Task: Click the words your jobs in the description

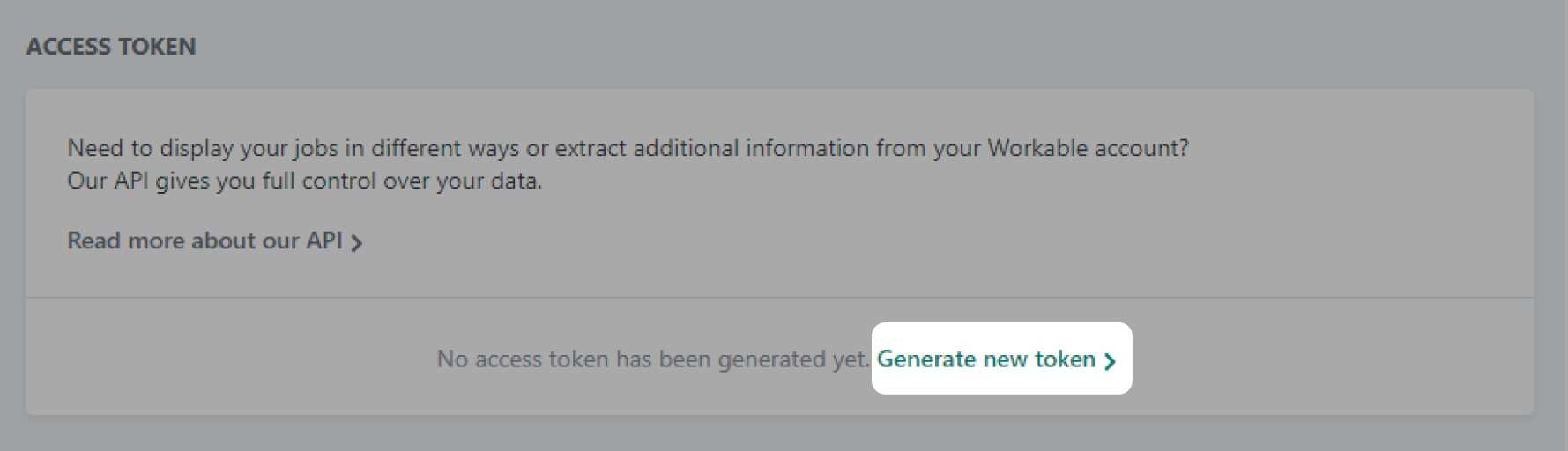Action: click(x=289, y=148)
